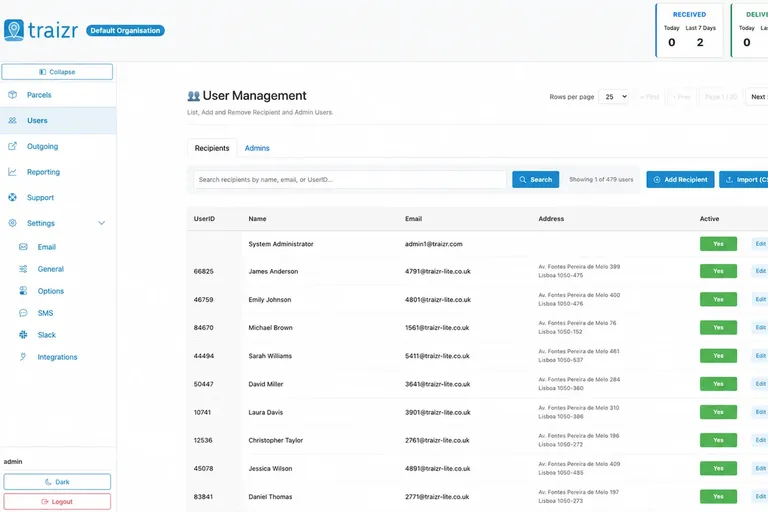Click the plus icon in Add Recipient
The image size is (768, 512).
[657, 180]
